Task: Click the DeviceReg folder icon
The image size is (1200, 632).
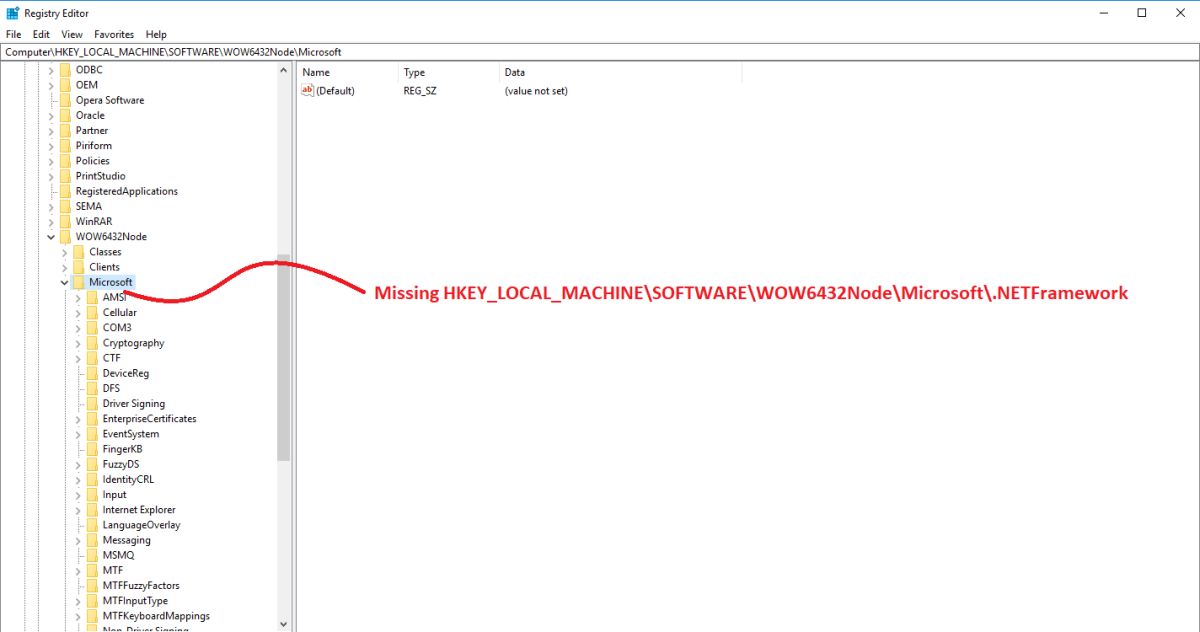Action: (92, 373)
